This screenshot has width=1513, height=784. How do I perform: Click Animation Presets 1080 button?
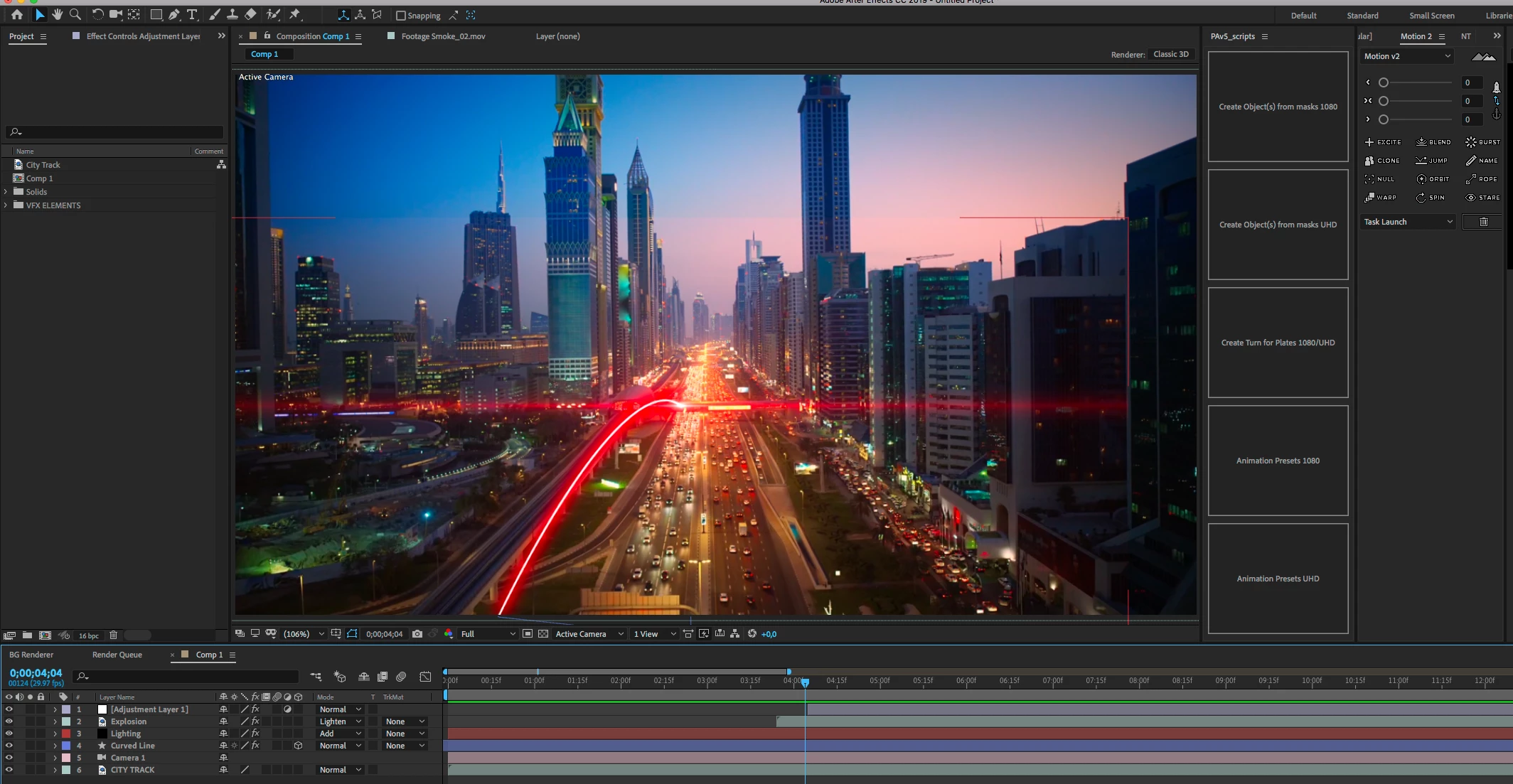pos(1278,461)
